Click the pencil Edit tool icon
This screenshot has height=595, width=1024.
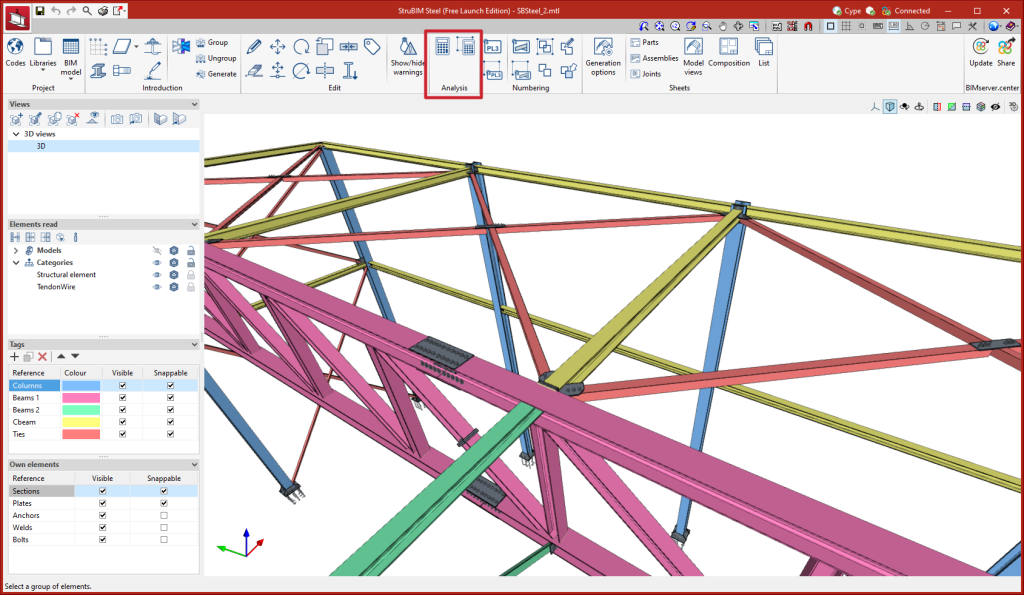click(x=253, y=46)
